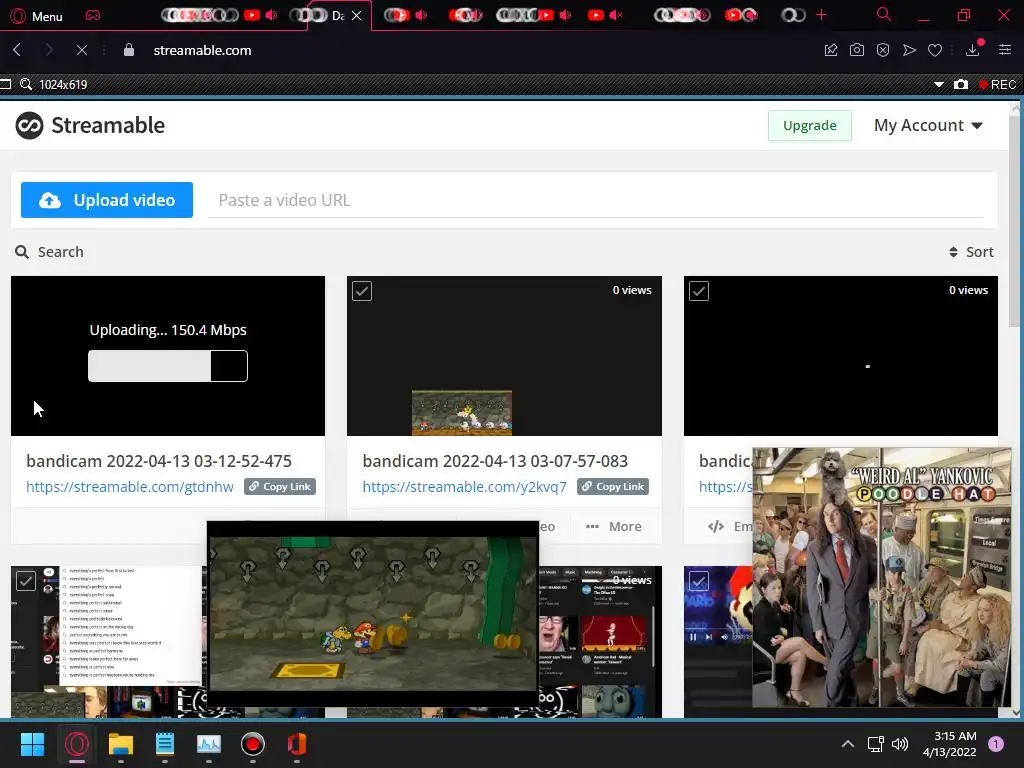Open the Opera Menu button
Viewport: 1024px width, 768px height.
point(37,16)
